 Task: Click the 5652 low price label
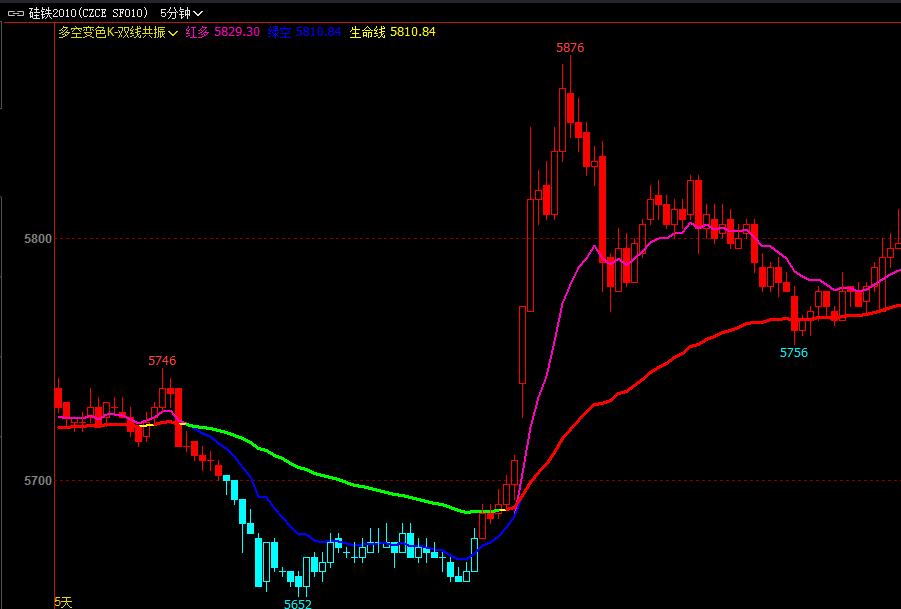298,604
